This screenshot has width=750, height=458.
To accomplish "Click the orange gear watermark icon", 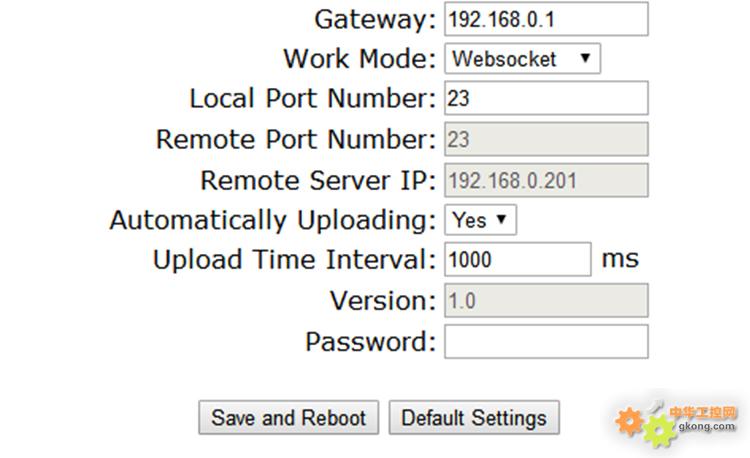I will (x=629, y=422).
